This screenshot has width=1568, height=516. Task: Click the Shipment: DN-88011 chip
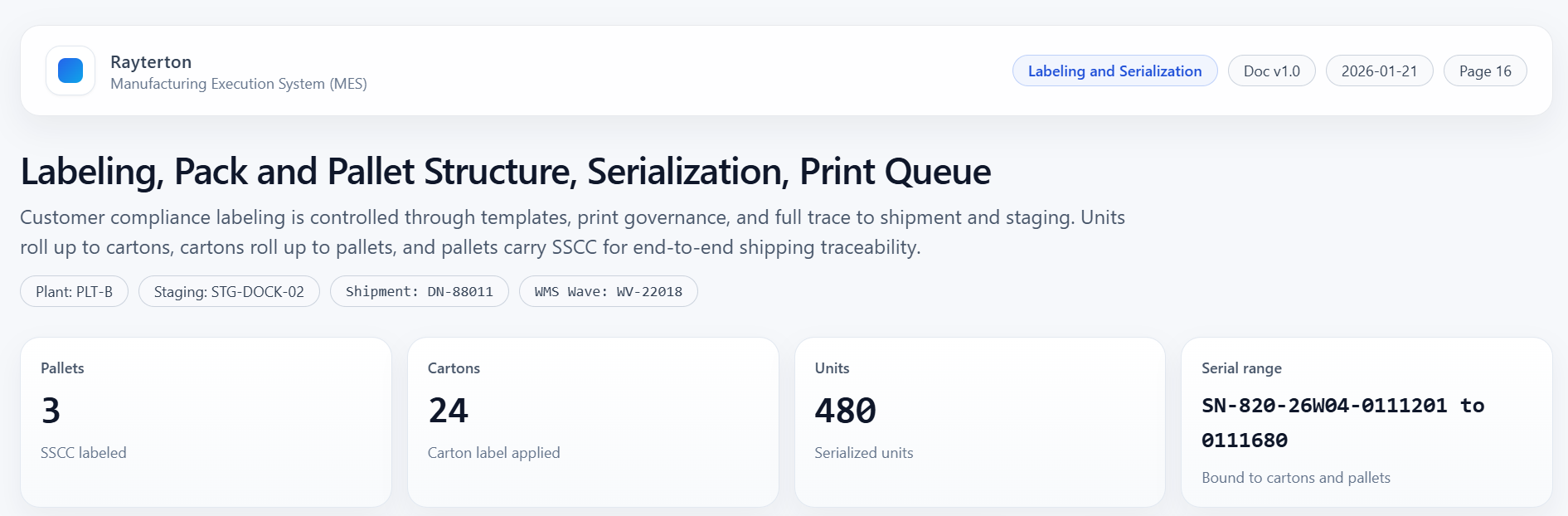[x=419, y=292]
